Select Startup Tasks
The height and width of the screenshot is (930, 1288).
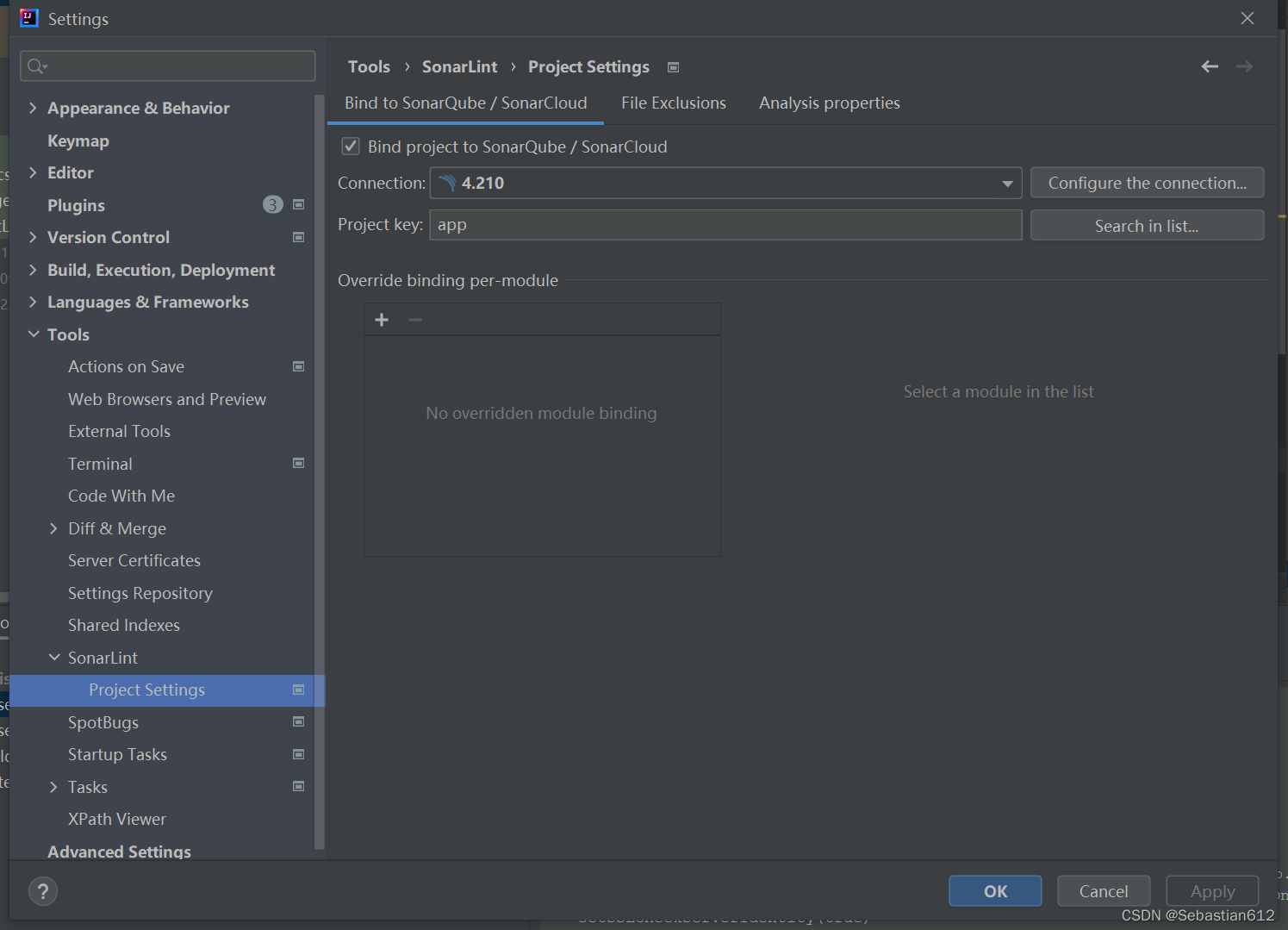[117, 754]
